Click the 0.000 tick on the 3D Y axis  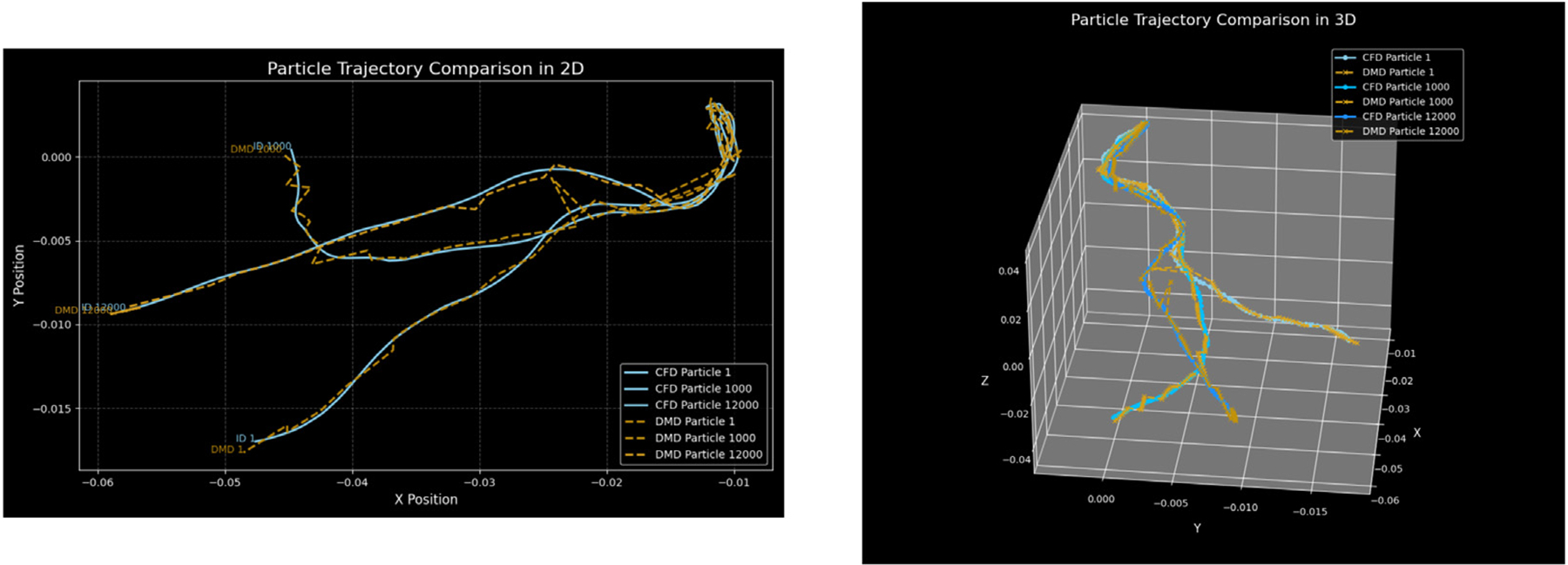point(1101,500)
